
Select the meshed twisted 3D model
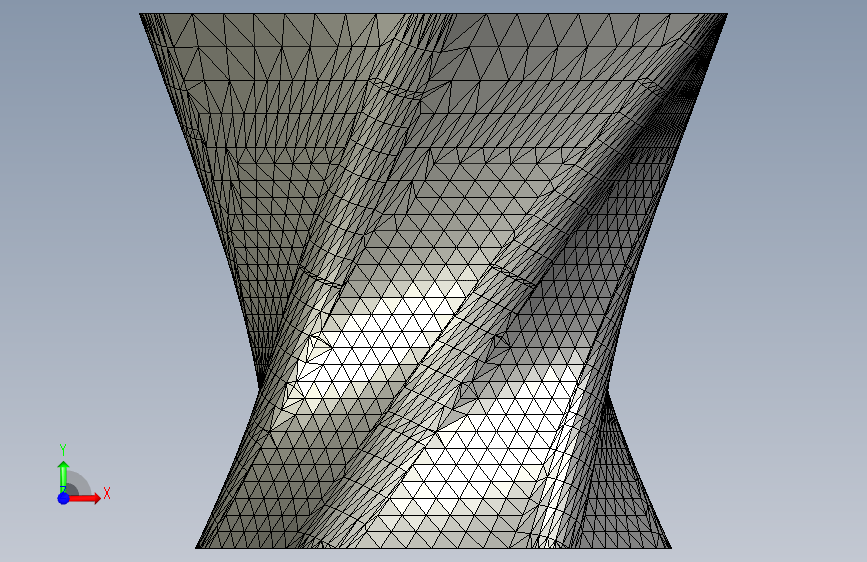pos(434,281)
